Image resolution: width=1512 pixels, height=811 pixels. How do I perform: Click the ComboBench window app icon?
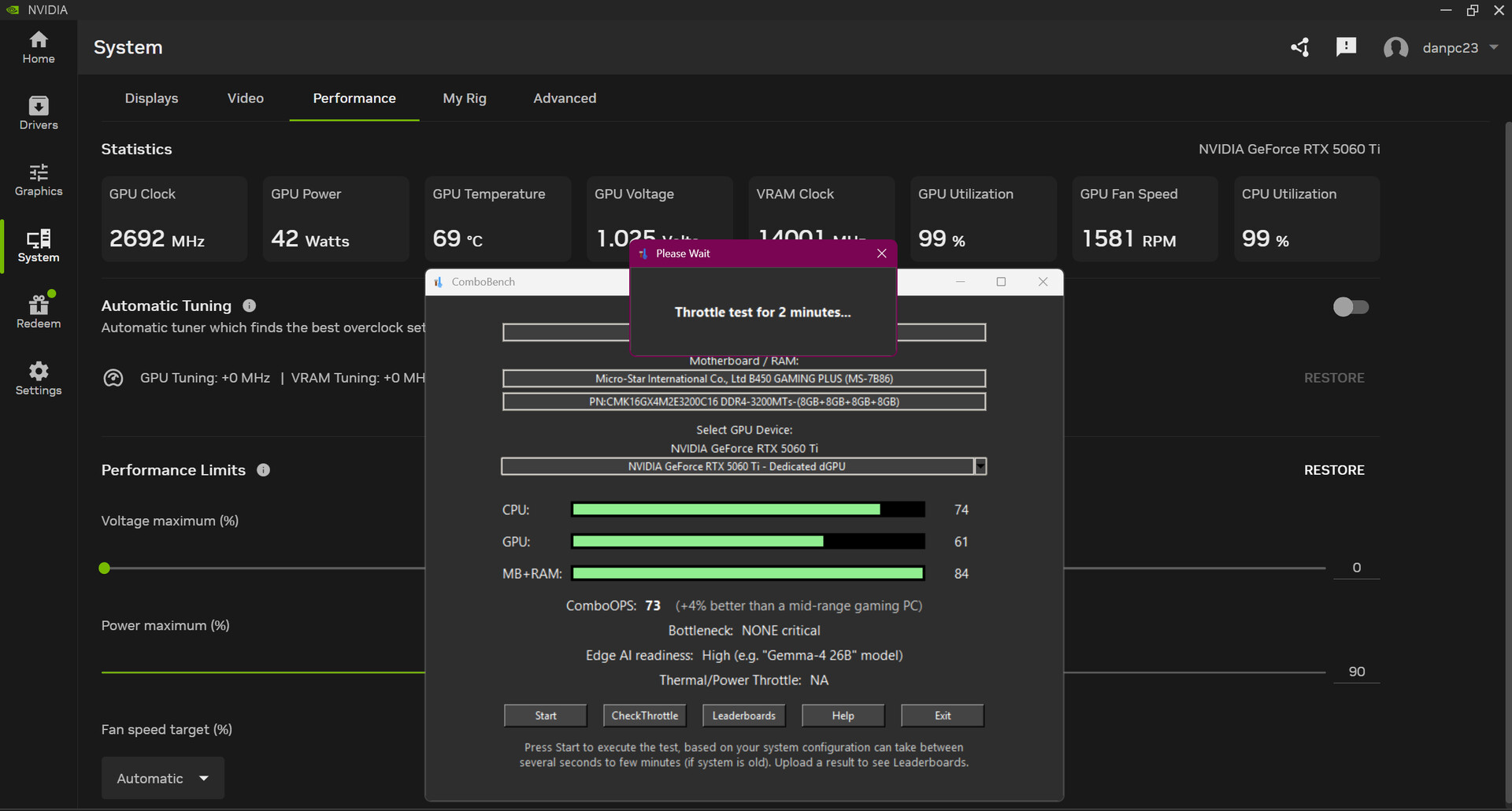[x=439, y=282]
